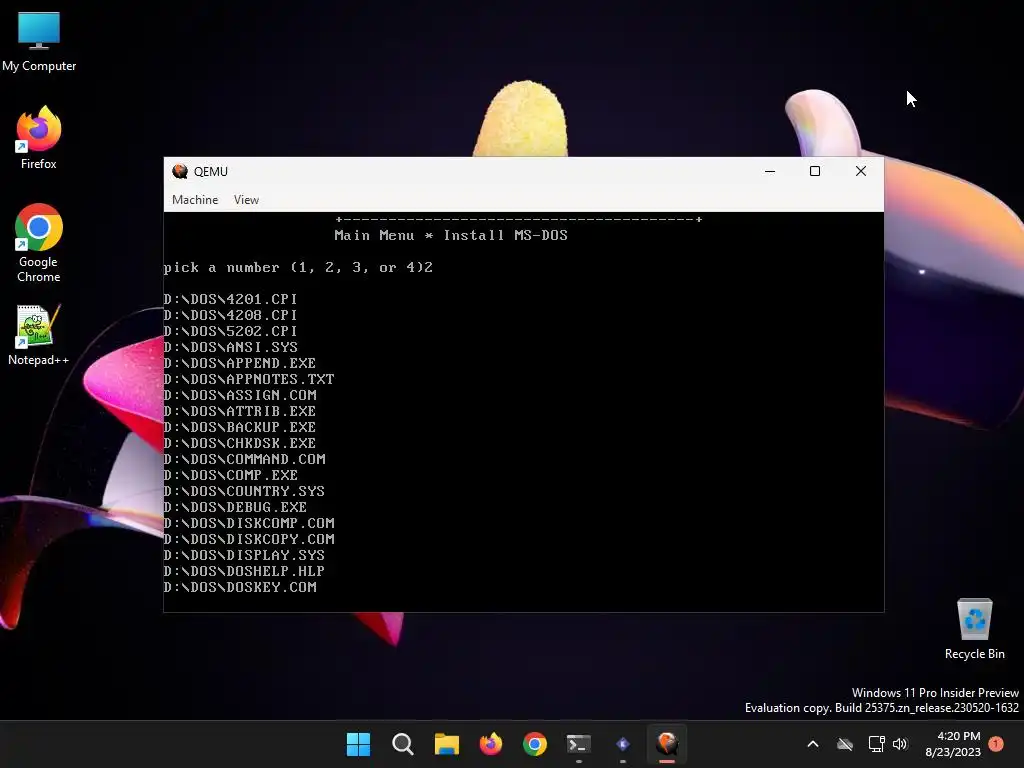Click the 'D:\DOS\DISPLAY.SYS' line

[244, 555]
